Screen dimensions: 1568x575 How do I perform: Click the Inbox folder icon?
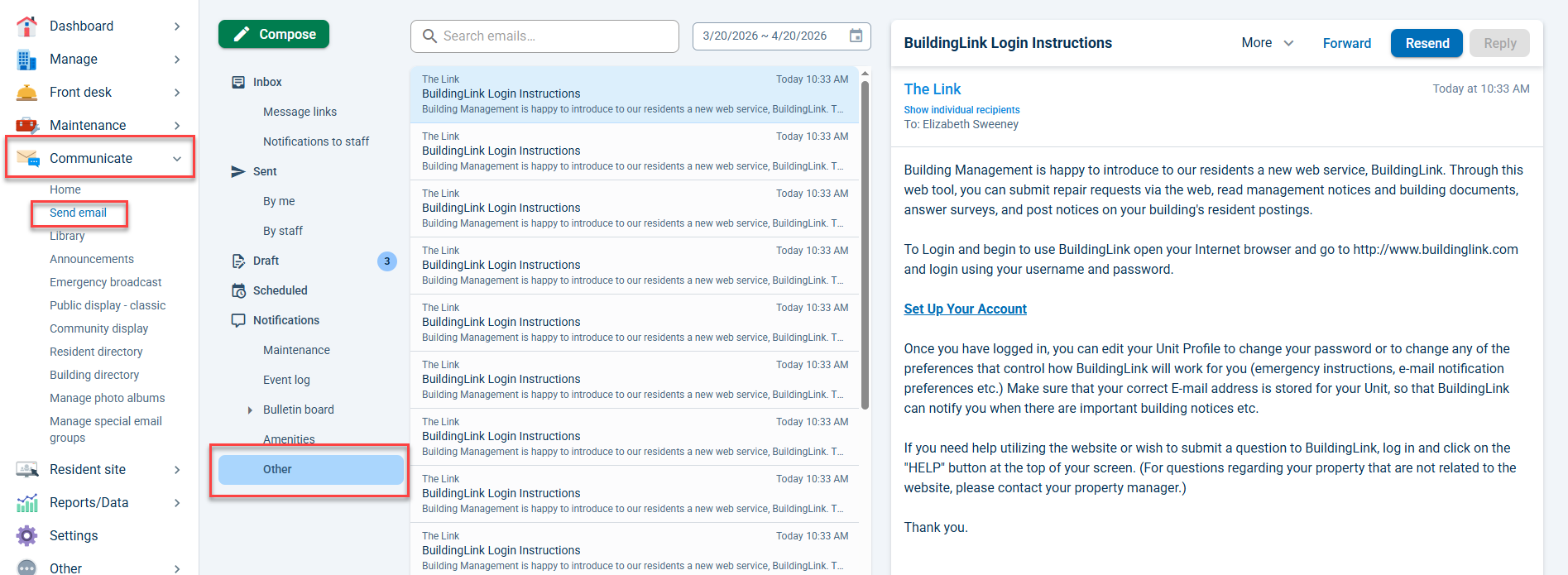[238, 82]
